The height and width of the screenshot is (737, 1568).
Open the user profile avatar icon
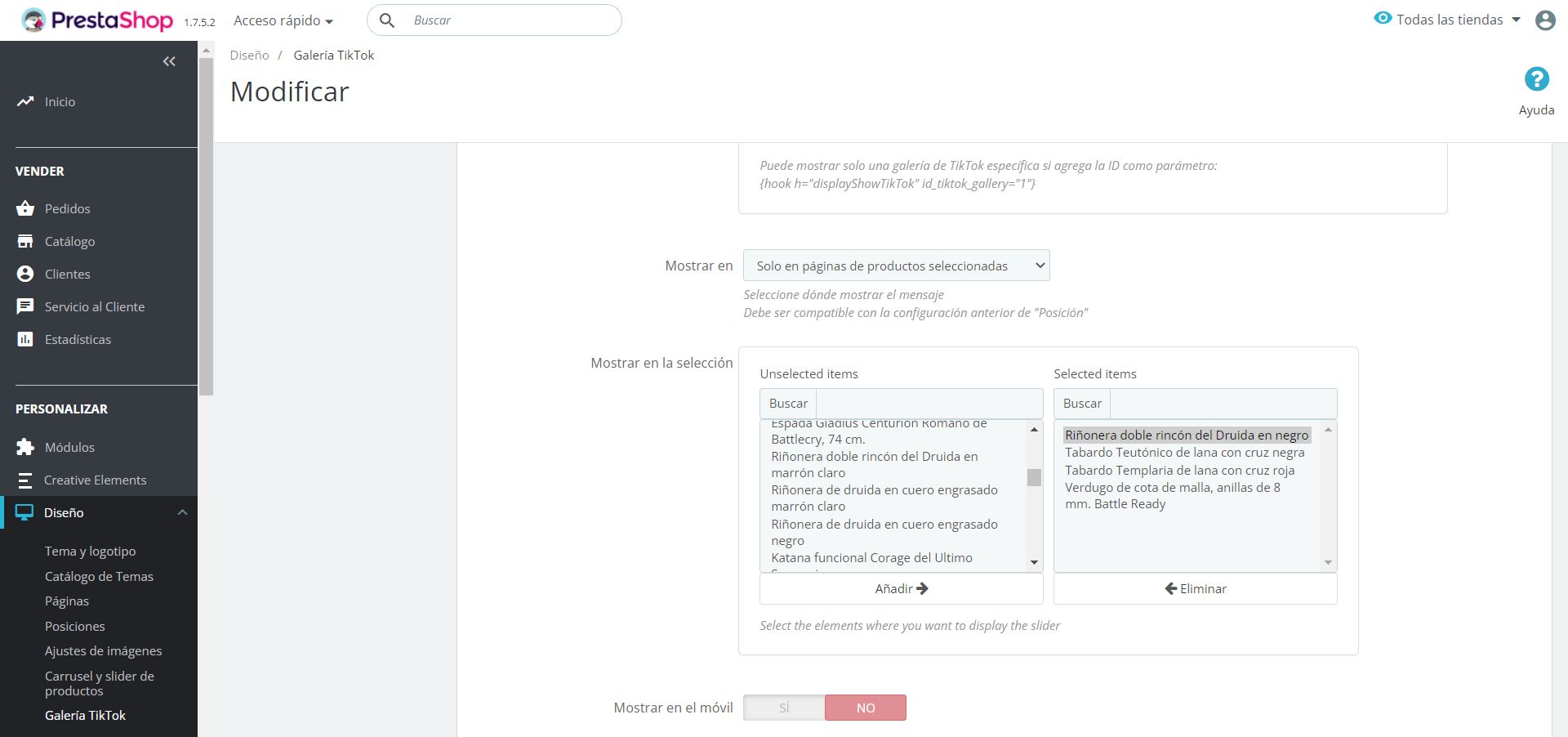(x=1544, y=20)
